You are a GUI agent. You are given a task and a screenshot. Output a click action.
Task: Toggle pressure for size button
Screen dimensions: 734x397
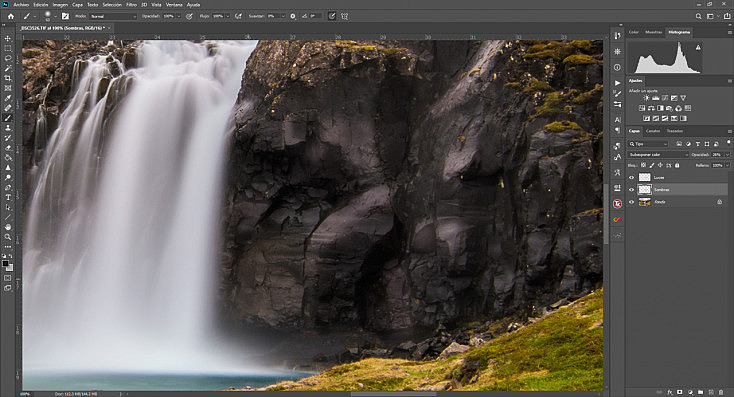point(332,16)
